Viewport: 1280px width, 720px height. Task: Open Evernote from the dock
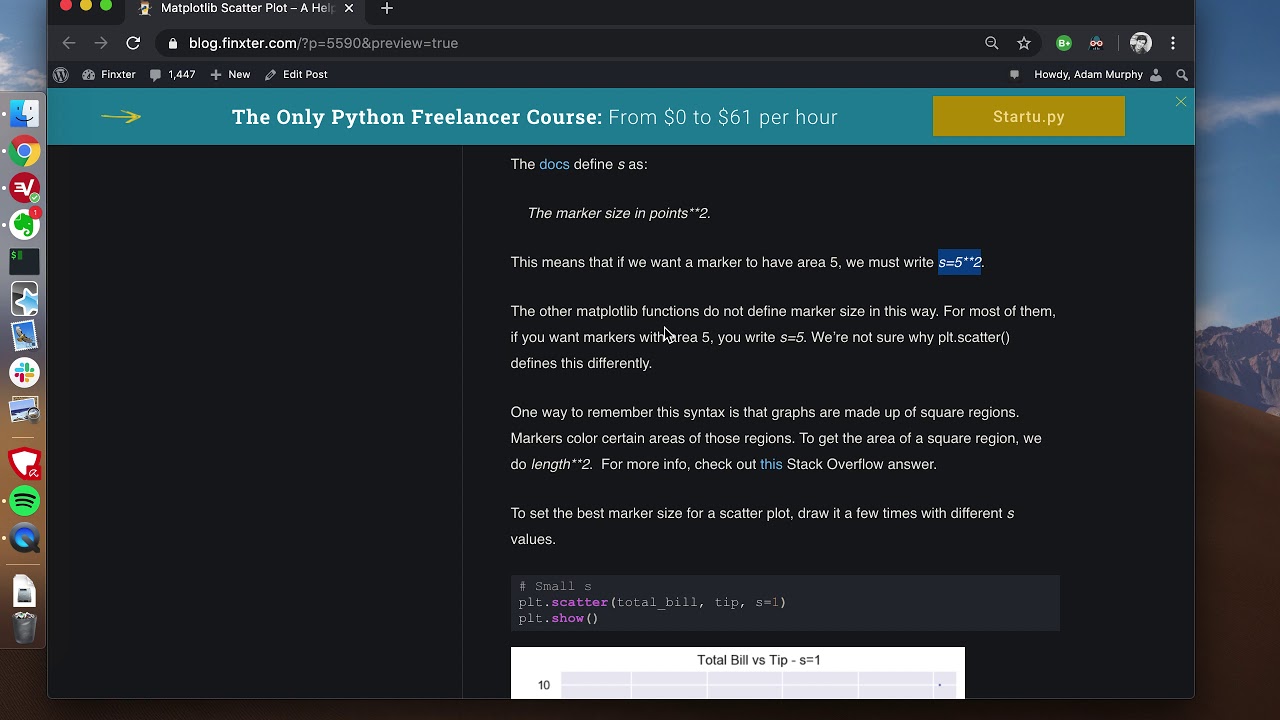click(x=25, y=225)
